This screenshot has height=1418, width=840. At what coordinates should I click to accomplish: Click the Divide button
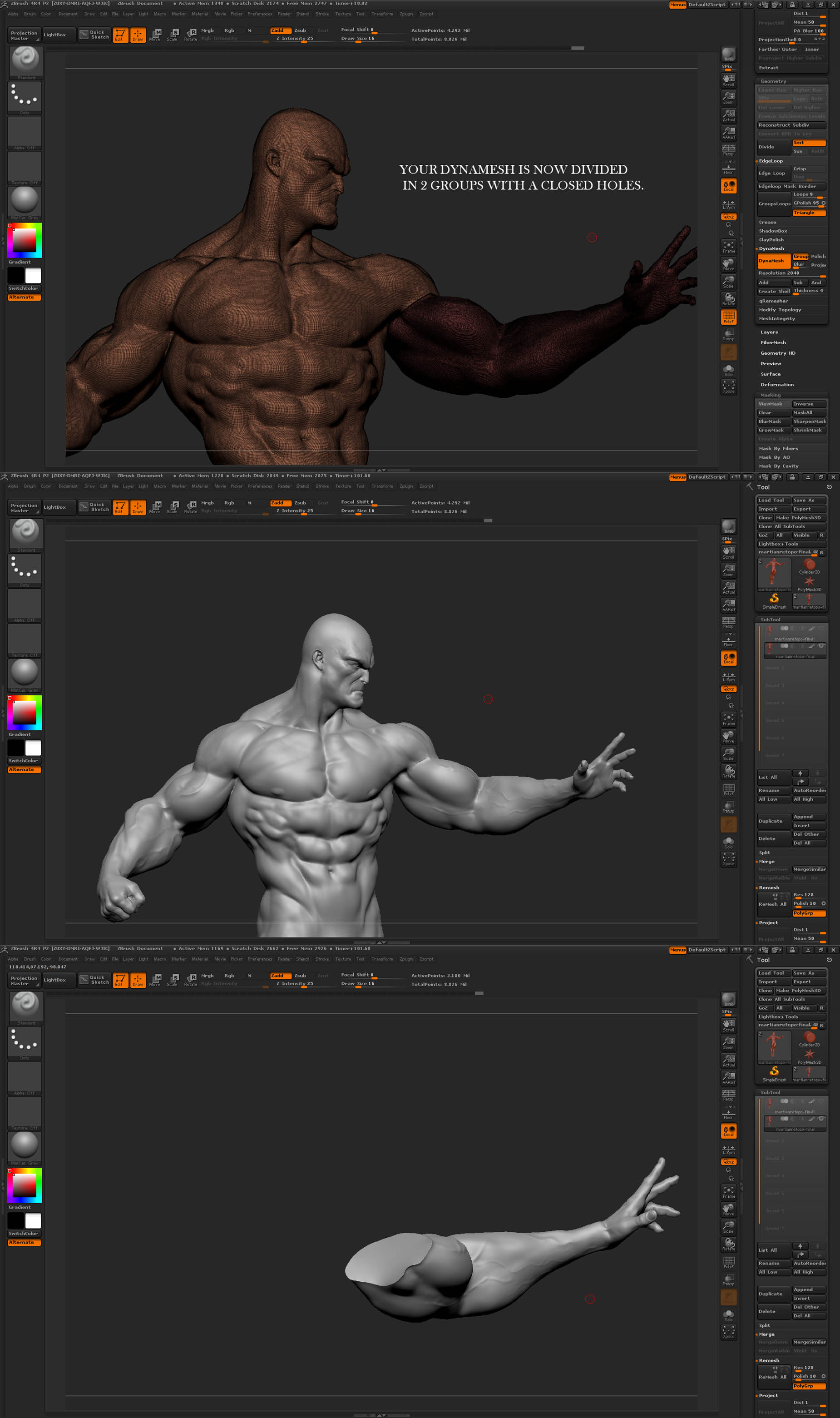pyautogui.click(x=774, y=147)
